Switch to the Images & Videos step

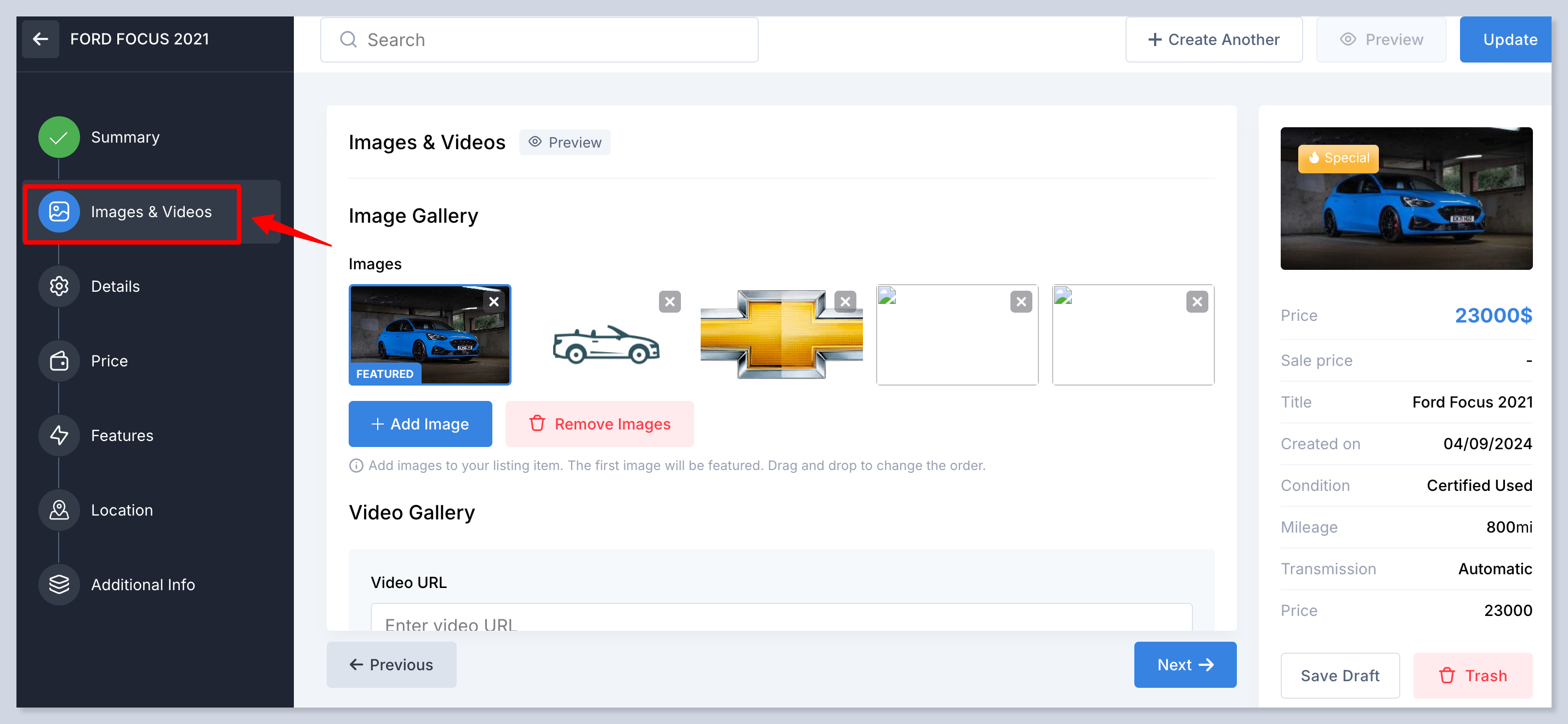click(x=151, y=212)
